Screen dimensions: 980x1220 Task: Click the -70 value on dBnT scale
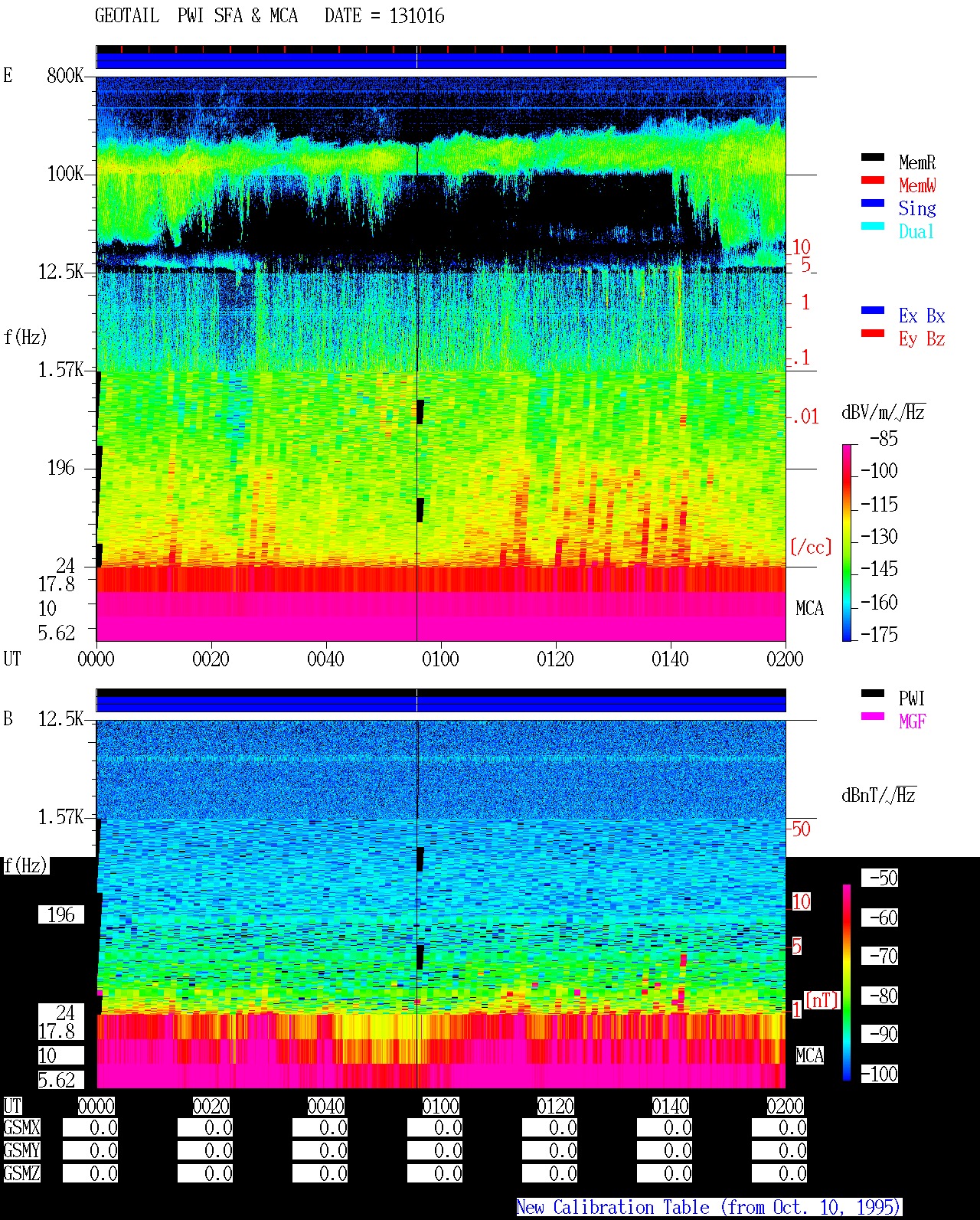coord(881,956)
